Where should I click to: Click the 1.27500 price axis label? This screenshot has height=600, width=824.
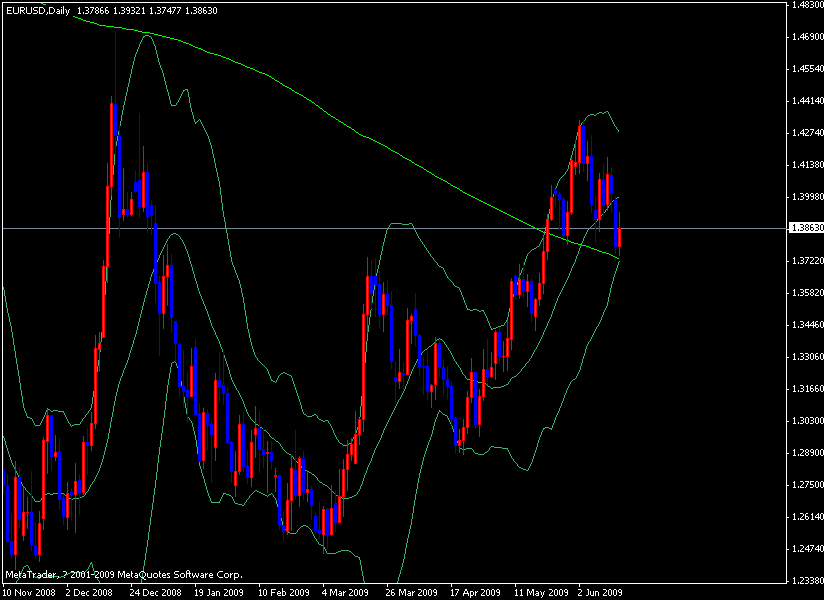807,485
